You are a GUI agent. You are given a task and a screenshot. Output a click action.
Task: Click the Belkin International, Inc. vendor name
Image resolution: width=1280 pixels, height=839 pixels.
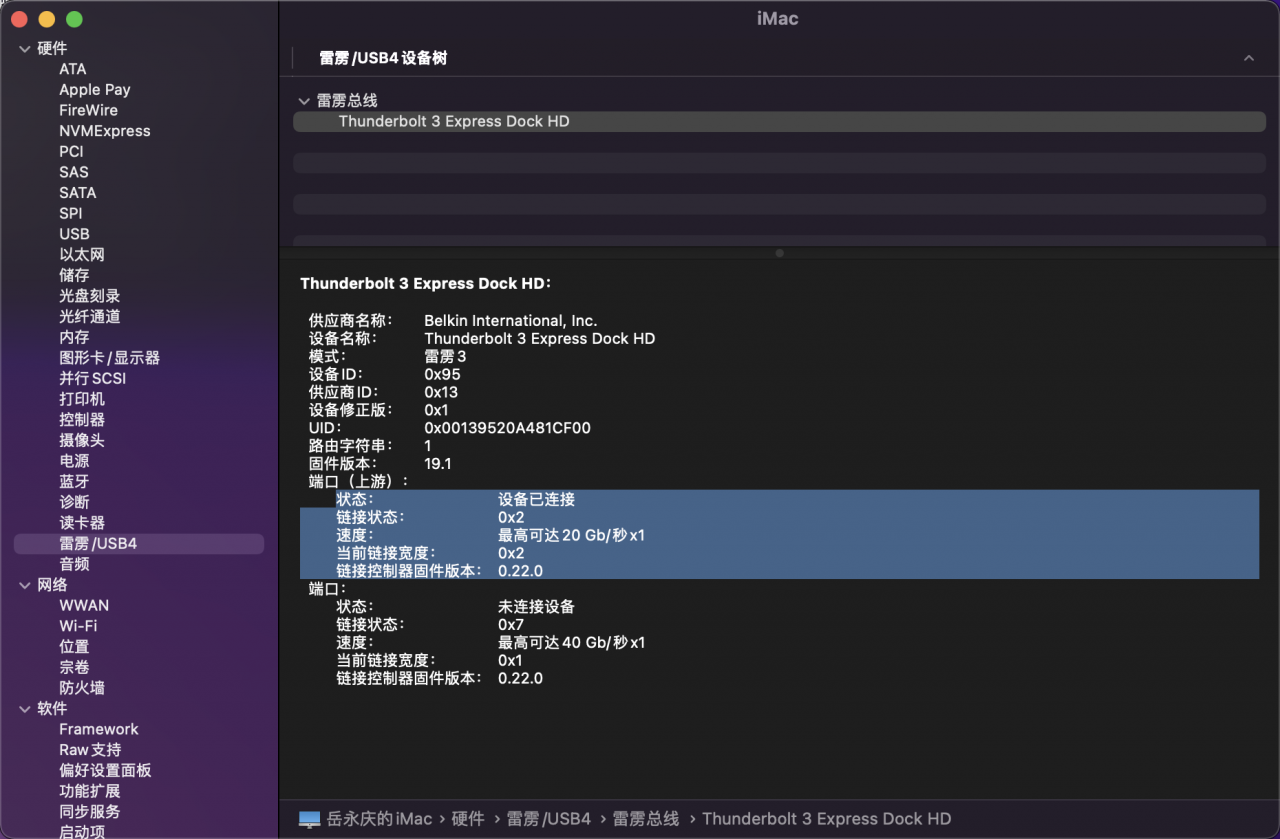511,321
